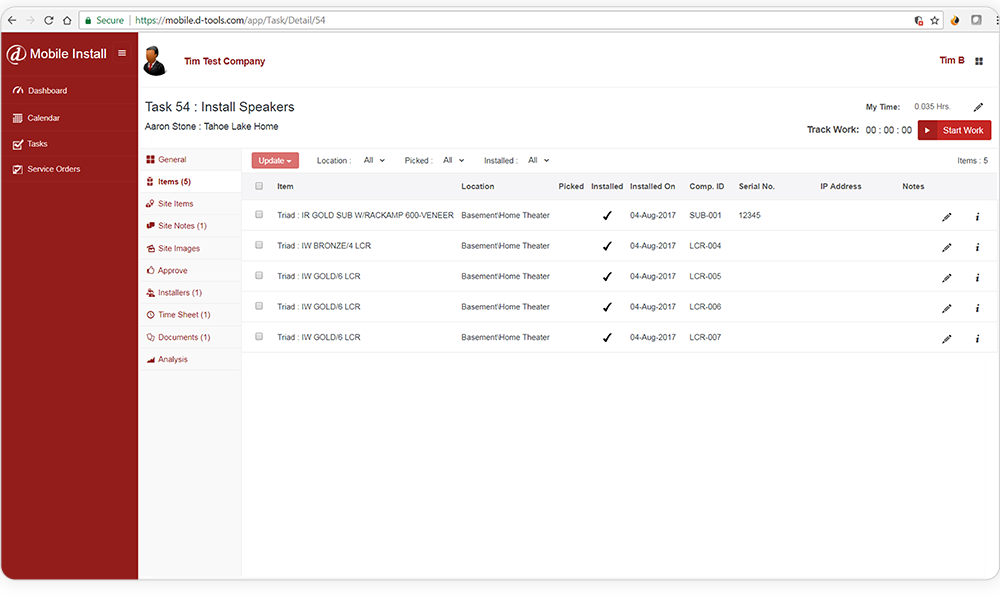The width and height of the screenshot is (1000, 605).
Task: Open the apps grid icon beside Tim B
Action: click(x=979, y=61)
